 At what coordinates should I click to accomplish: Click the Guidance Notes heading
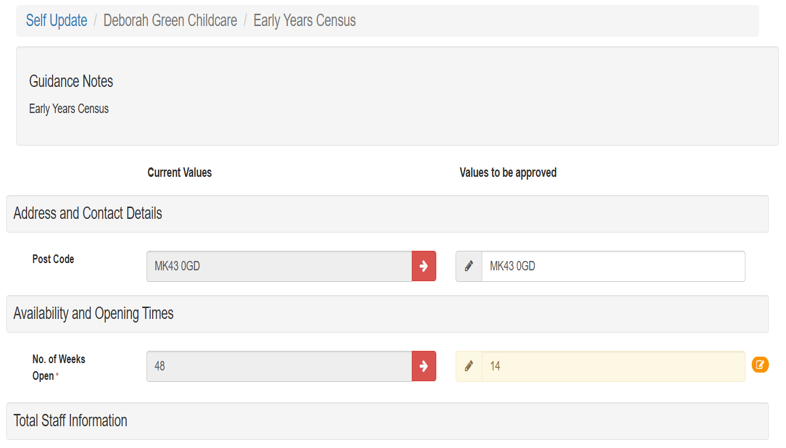(x=71, y=81)
